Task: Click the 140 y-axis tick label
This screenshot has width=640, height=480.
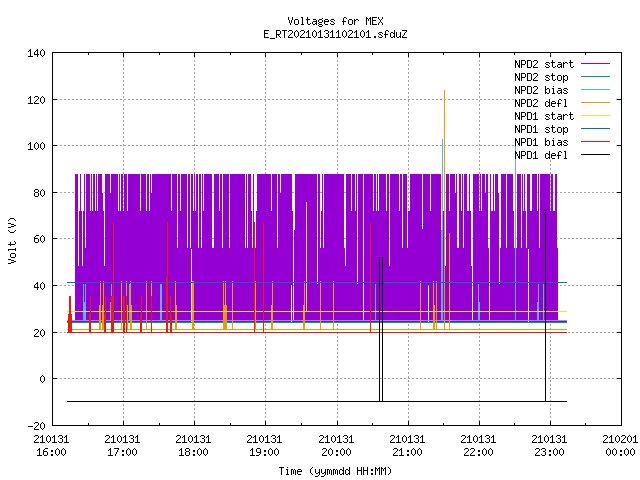Action: coord(36,53)
